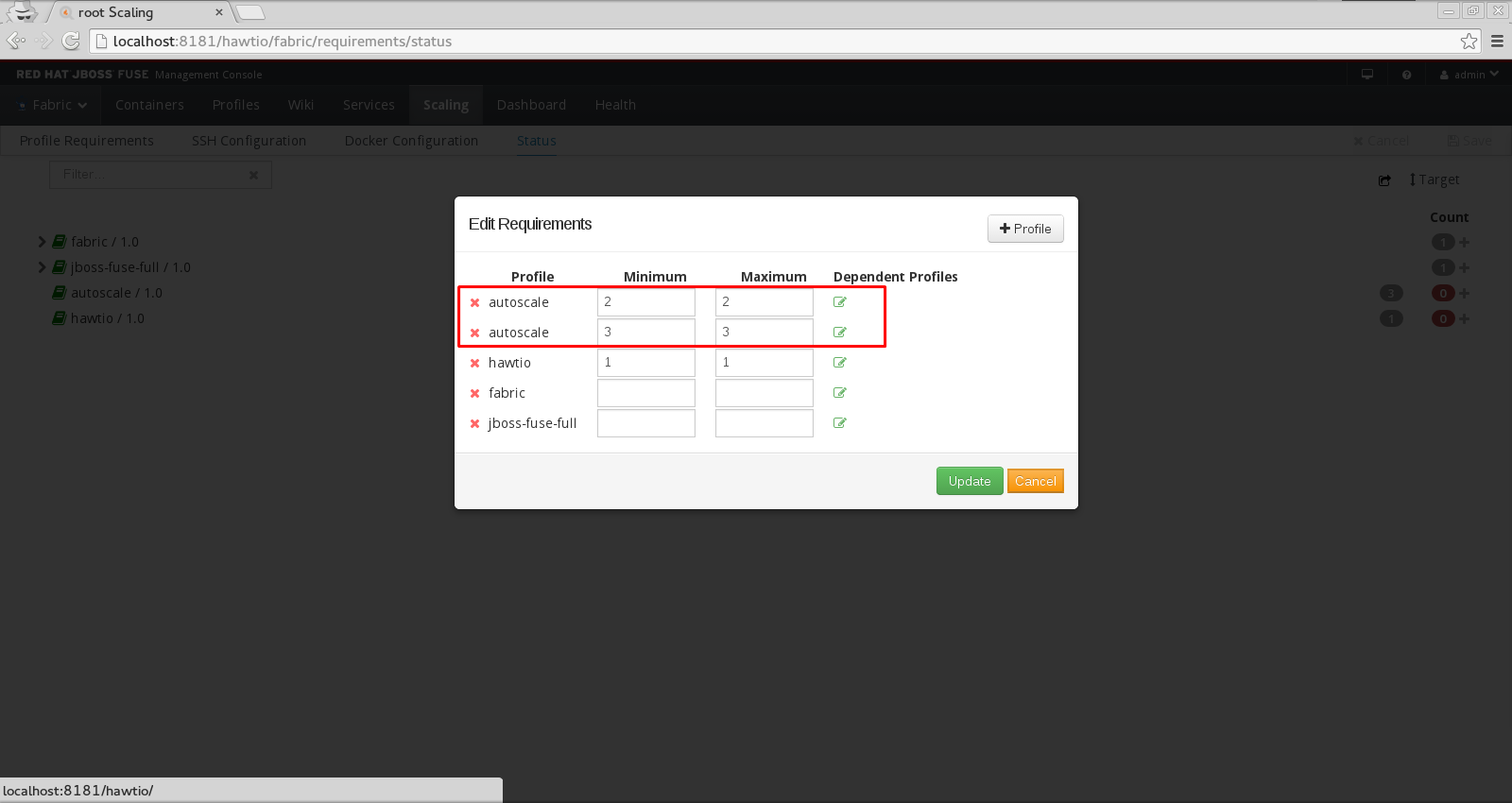Focus the Minimum field for hawtio
Image resolution: width=1512 pixels, height=803 pixels.
(x=646, y=363)
